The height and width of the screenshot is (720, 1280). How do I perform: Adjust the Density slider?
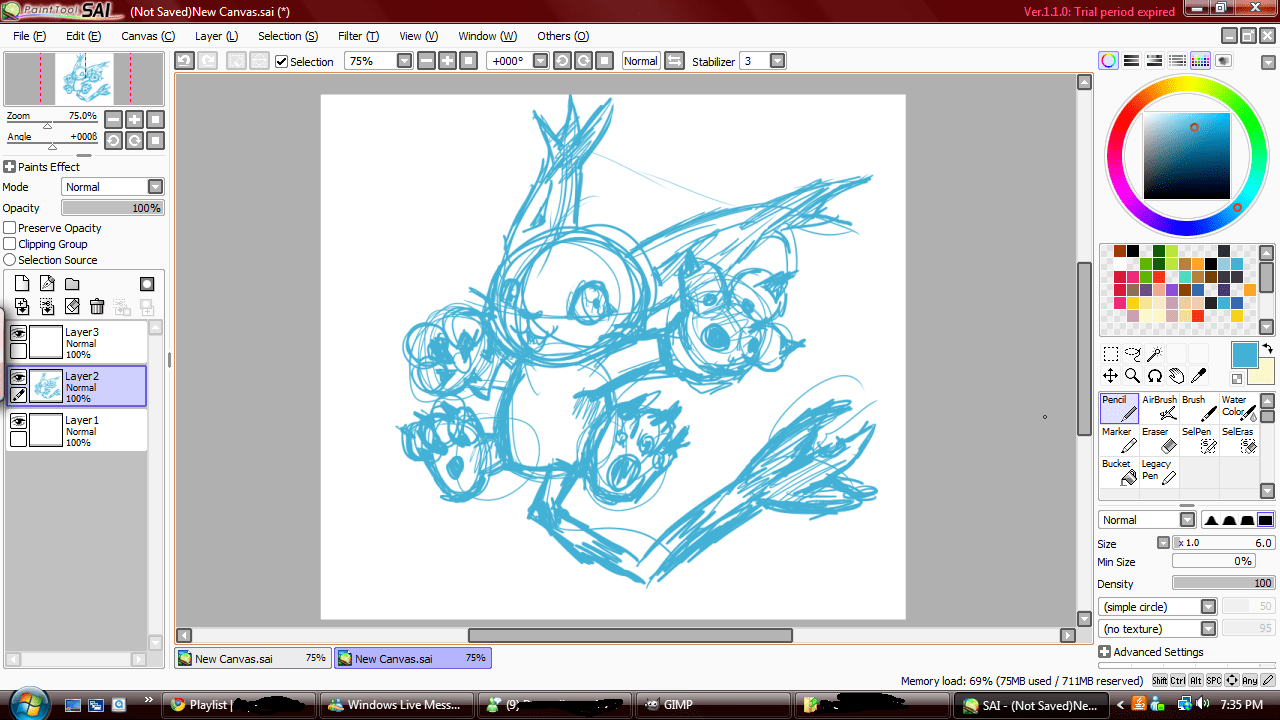point(1223,583)
